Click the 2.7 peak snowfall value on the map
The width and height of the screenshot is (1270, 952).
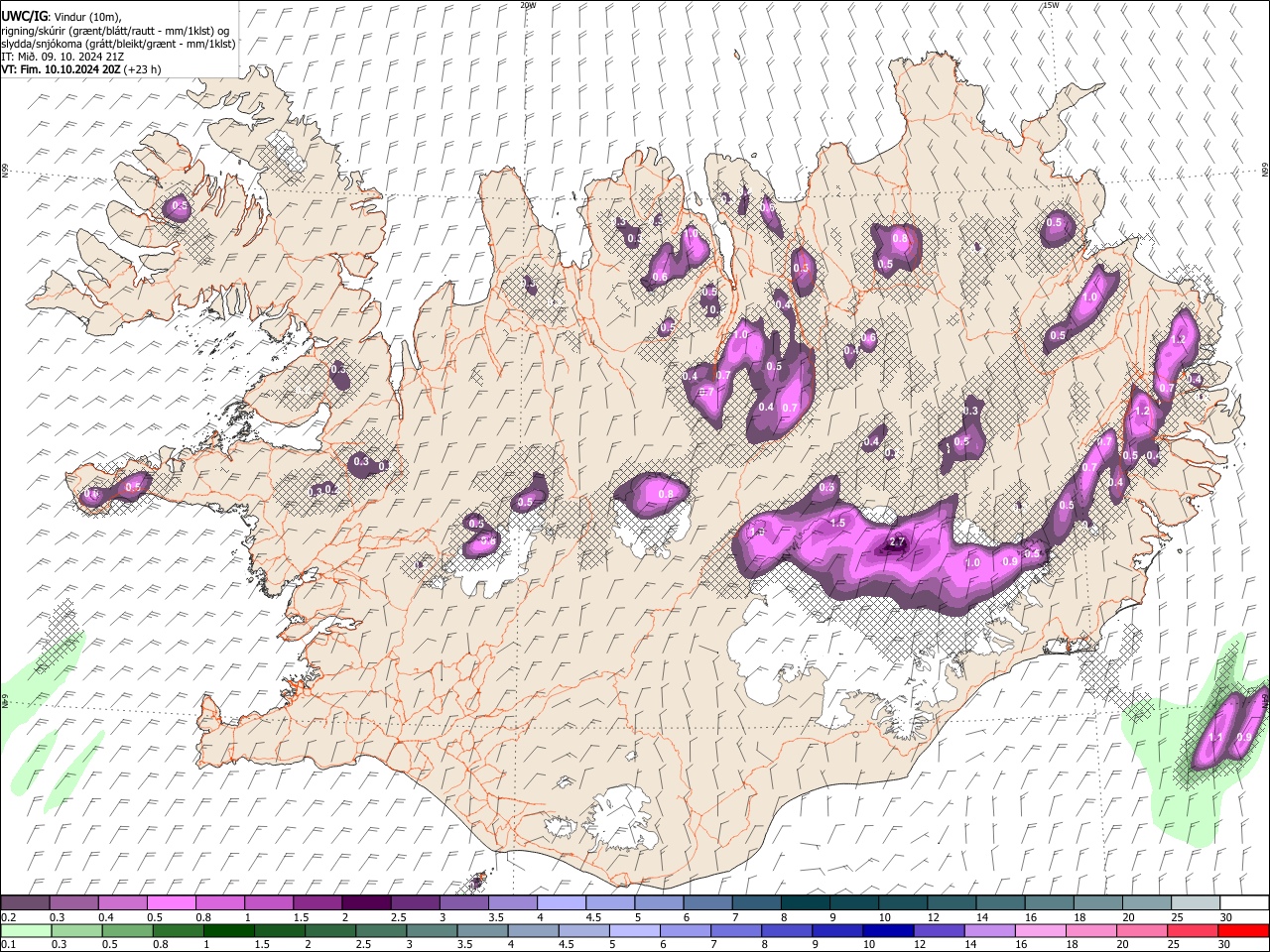[897, 542]
